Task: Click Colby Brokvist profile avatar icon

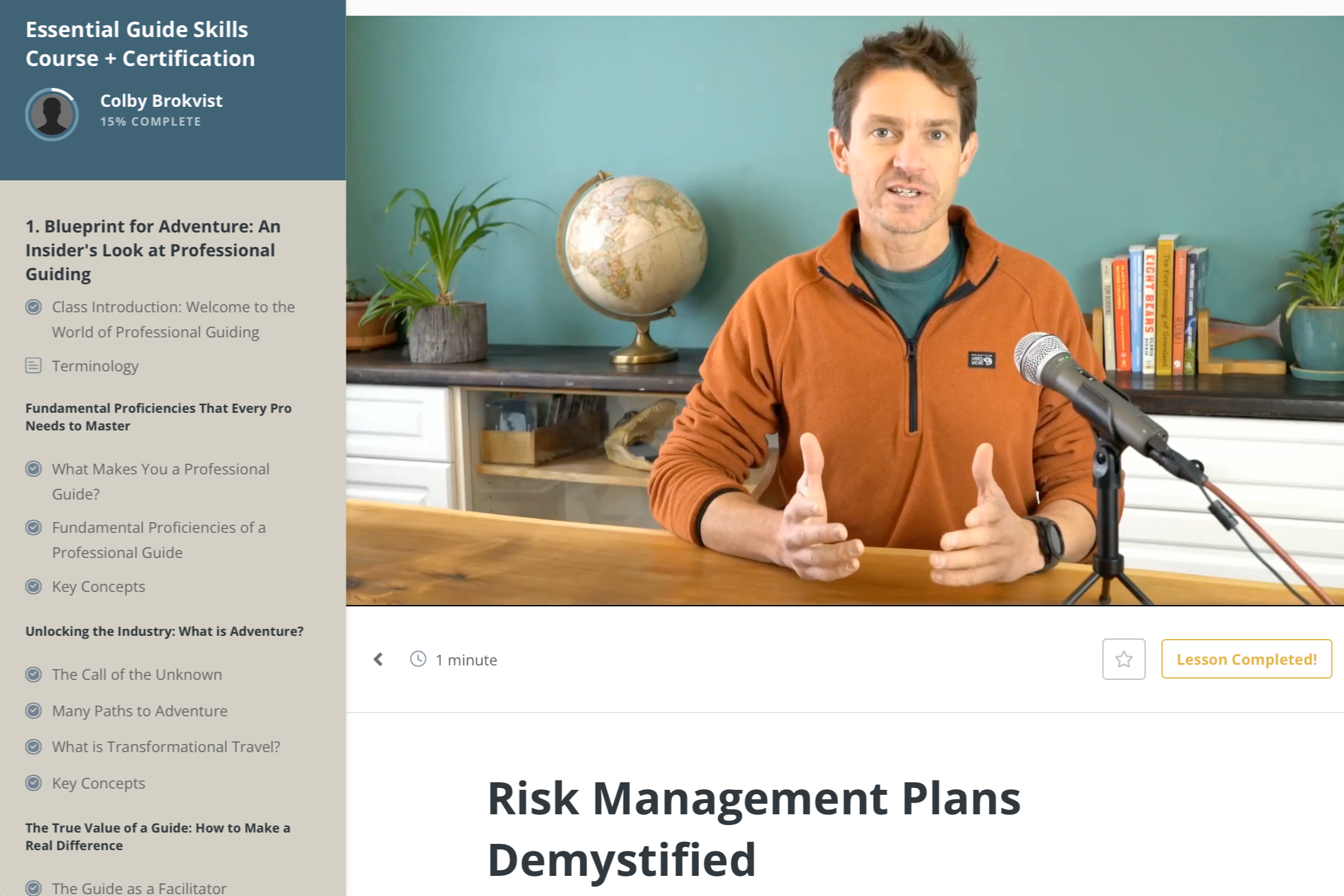Action: pyautogui.click(x=52, y=114)
